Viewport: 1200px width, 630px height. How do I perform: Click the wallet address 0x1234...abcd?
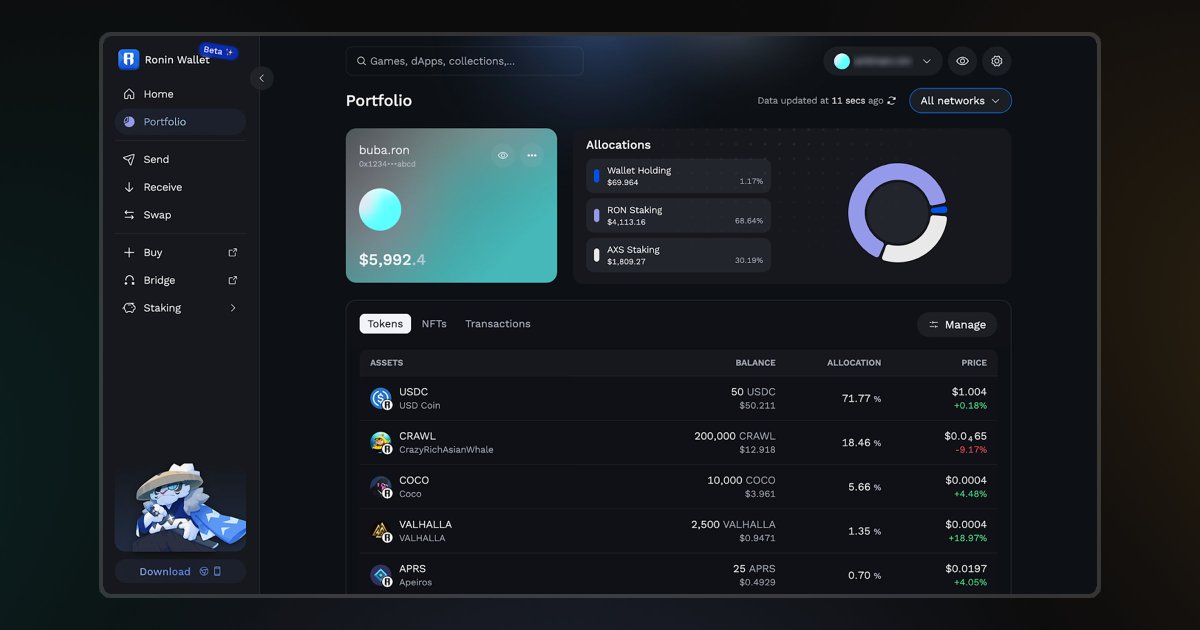[x=387, y=164]
